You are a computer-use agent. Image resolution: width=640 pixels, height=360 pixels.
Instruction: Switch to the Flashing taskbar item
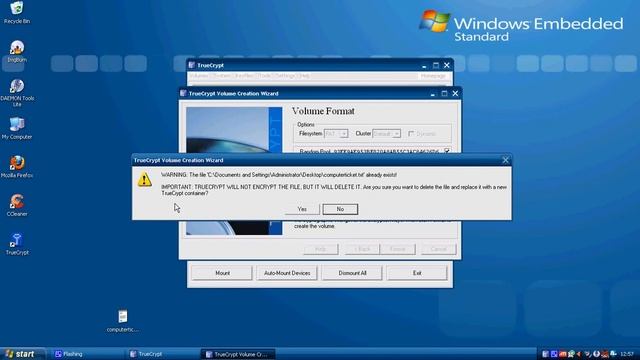(x=86, y=354)
